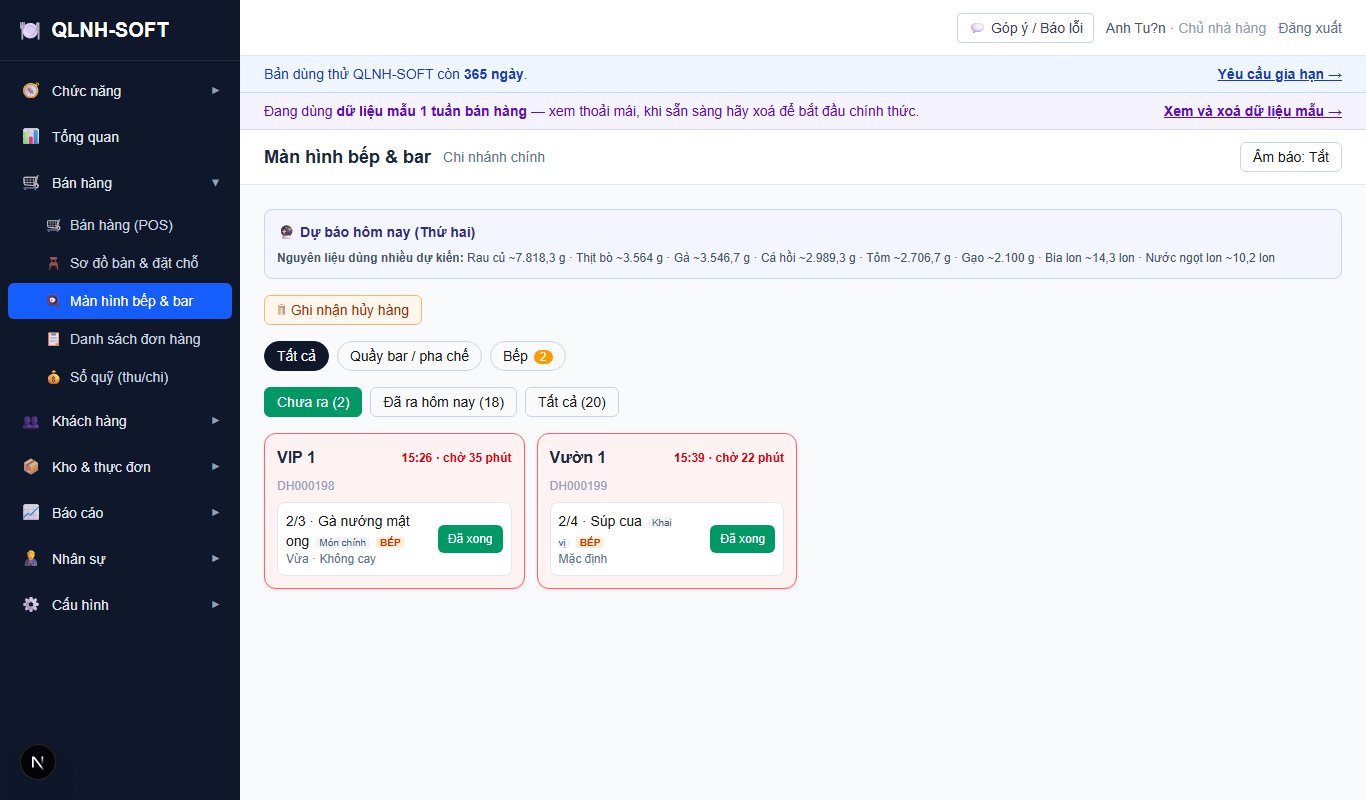Click the Chức năng compass icon
Image resolution: width=1366 pixels, height=800 pixels.
coord(31,91)
